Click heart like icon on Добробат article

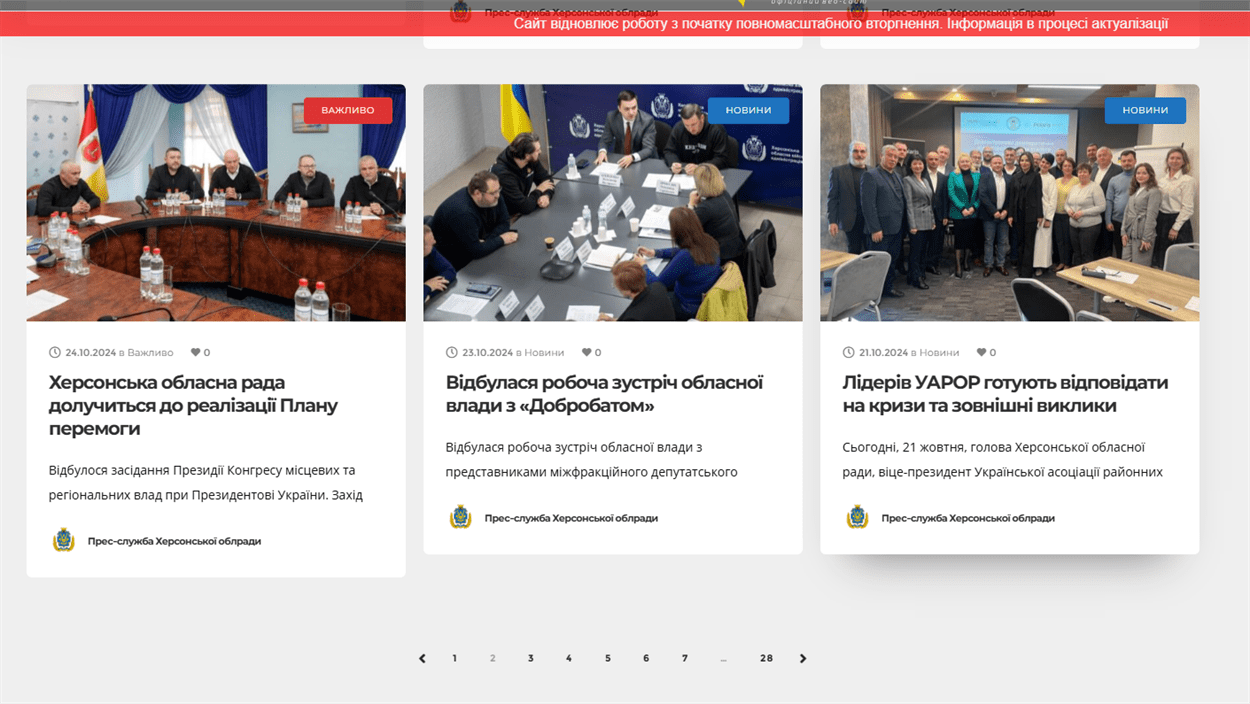pyautogui.click(x=586, y=353)
